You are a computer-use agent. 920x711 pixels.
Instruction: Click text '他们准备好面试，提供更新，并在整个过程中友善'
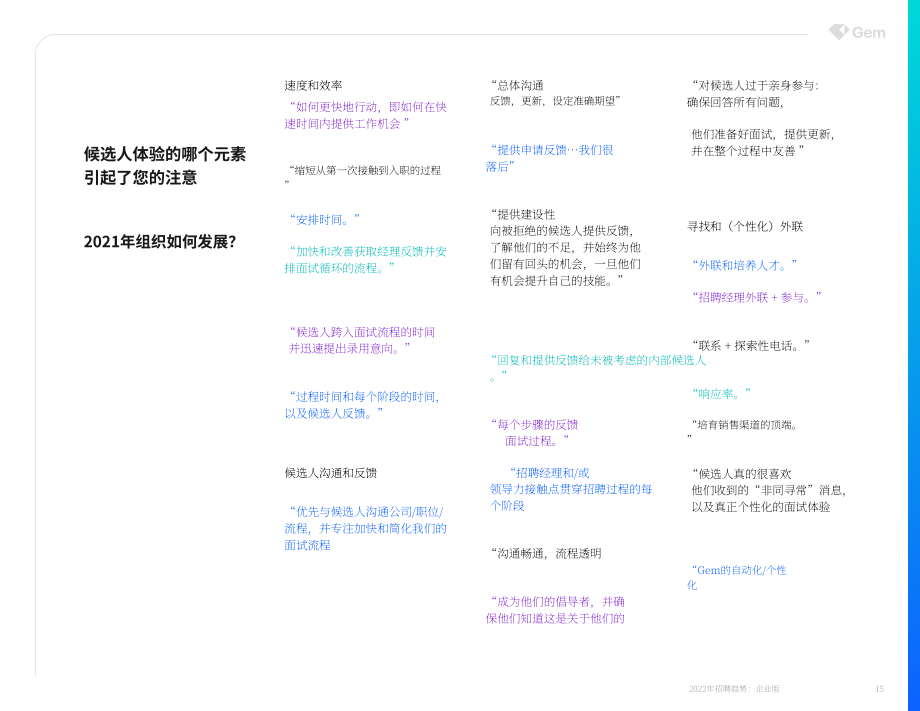point(762,143)
